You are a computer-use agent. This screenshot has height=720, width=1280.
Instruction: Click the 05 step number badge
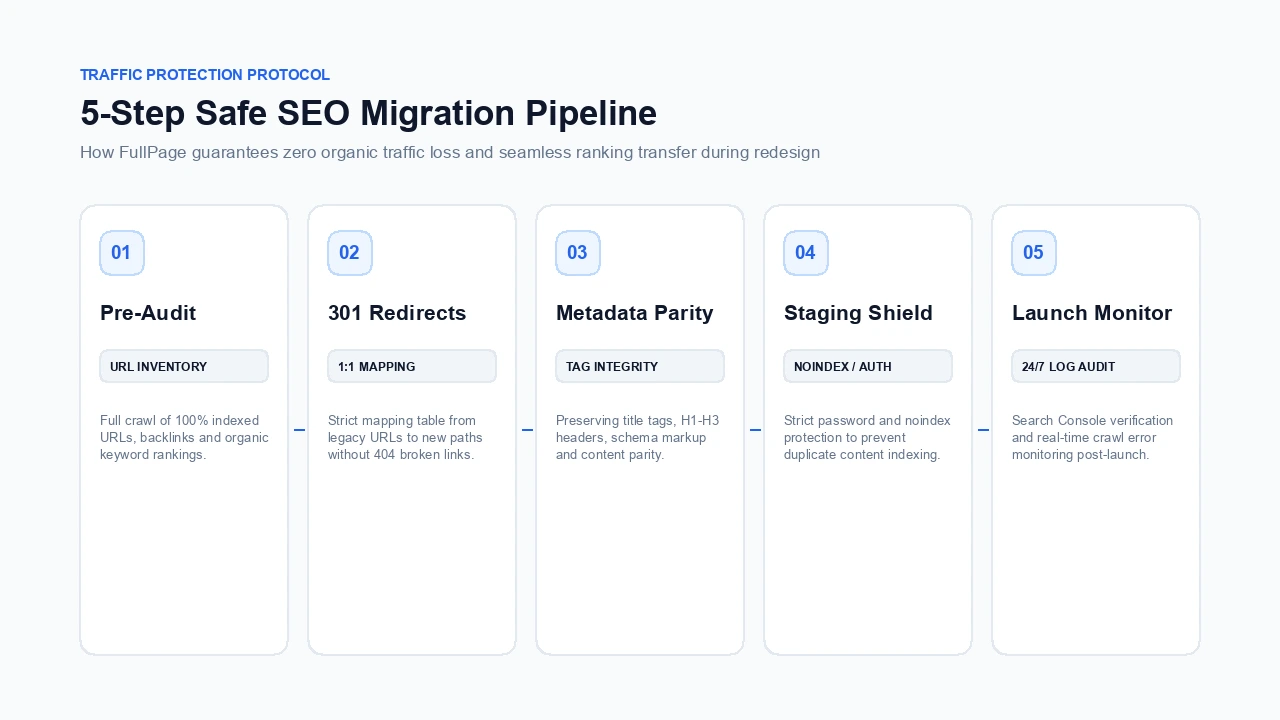[1034, 253]
